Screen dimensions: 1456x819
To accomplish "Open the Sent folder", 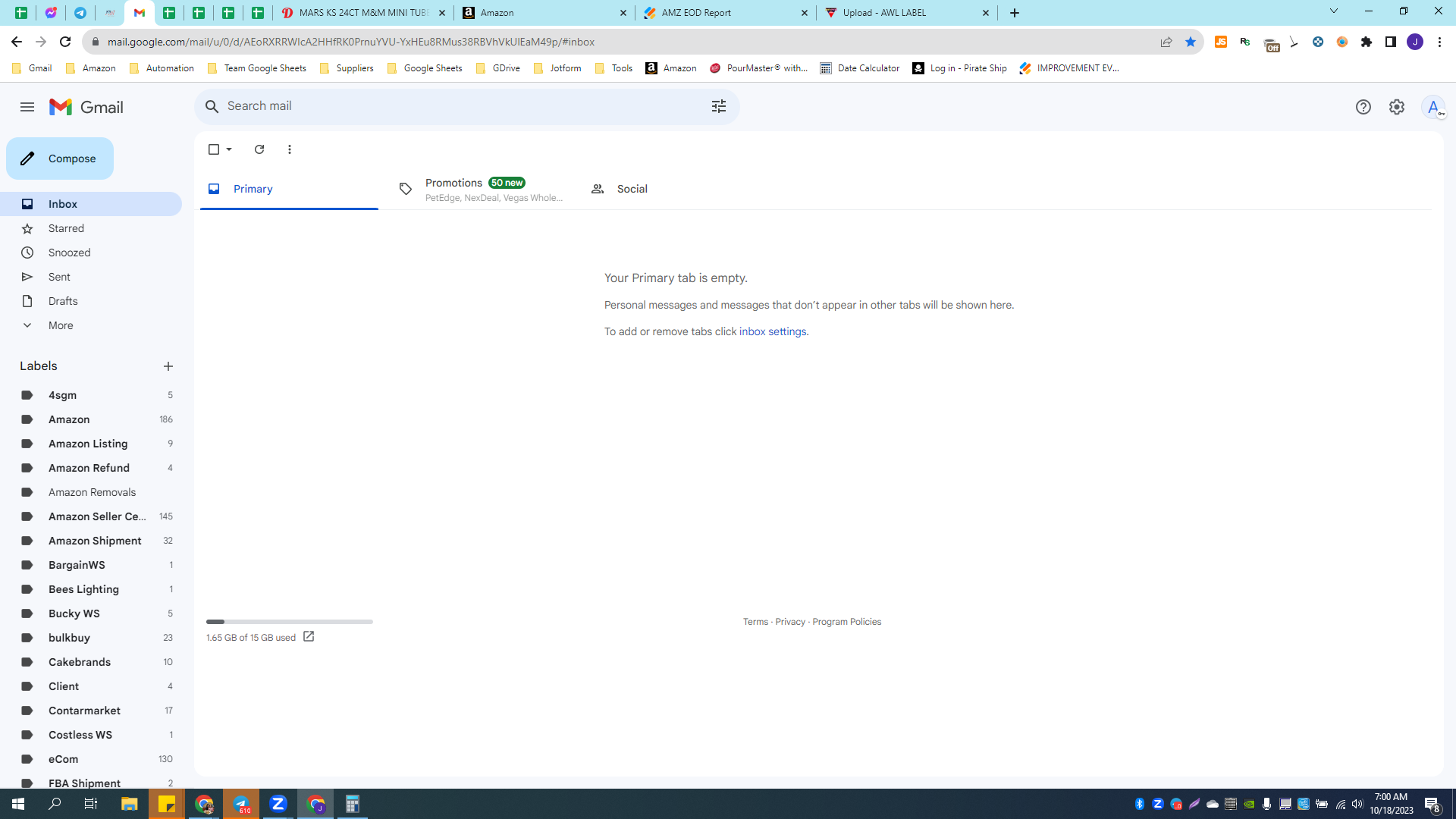I will (x=91, y=277).
